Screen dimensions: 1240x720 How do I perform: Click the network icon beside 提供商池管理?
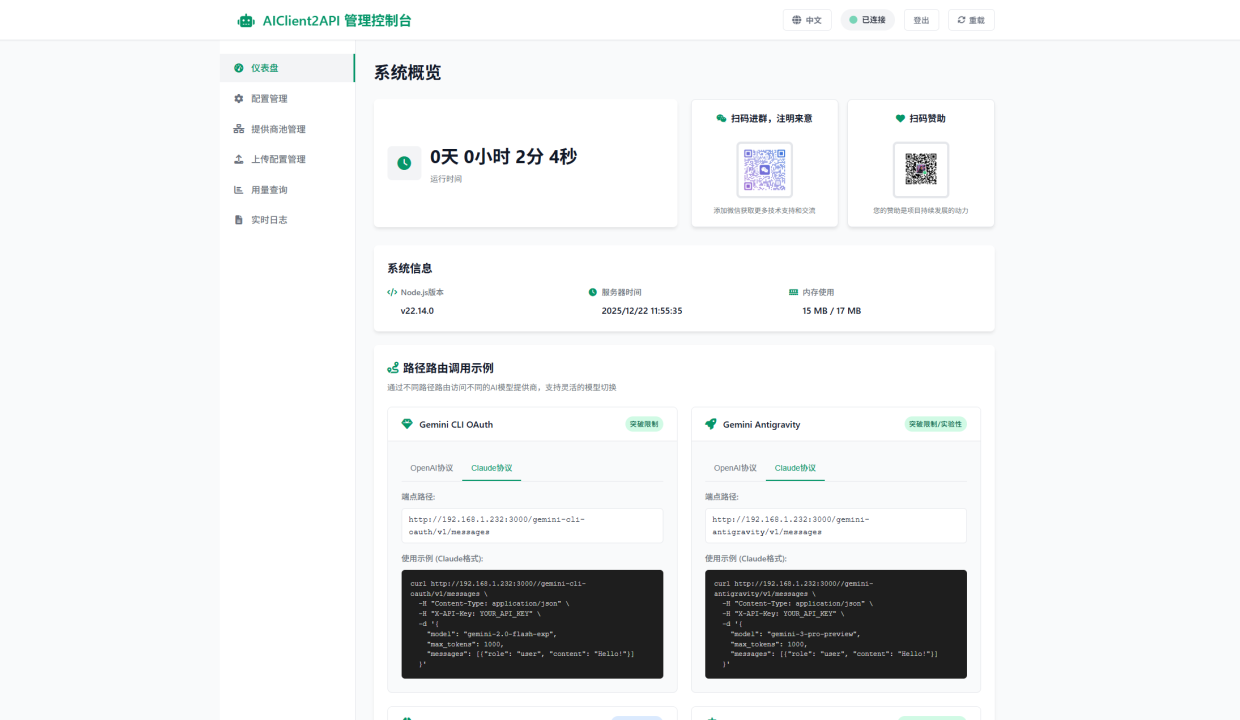click(x=239, y=129)
